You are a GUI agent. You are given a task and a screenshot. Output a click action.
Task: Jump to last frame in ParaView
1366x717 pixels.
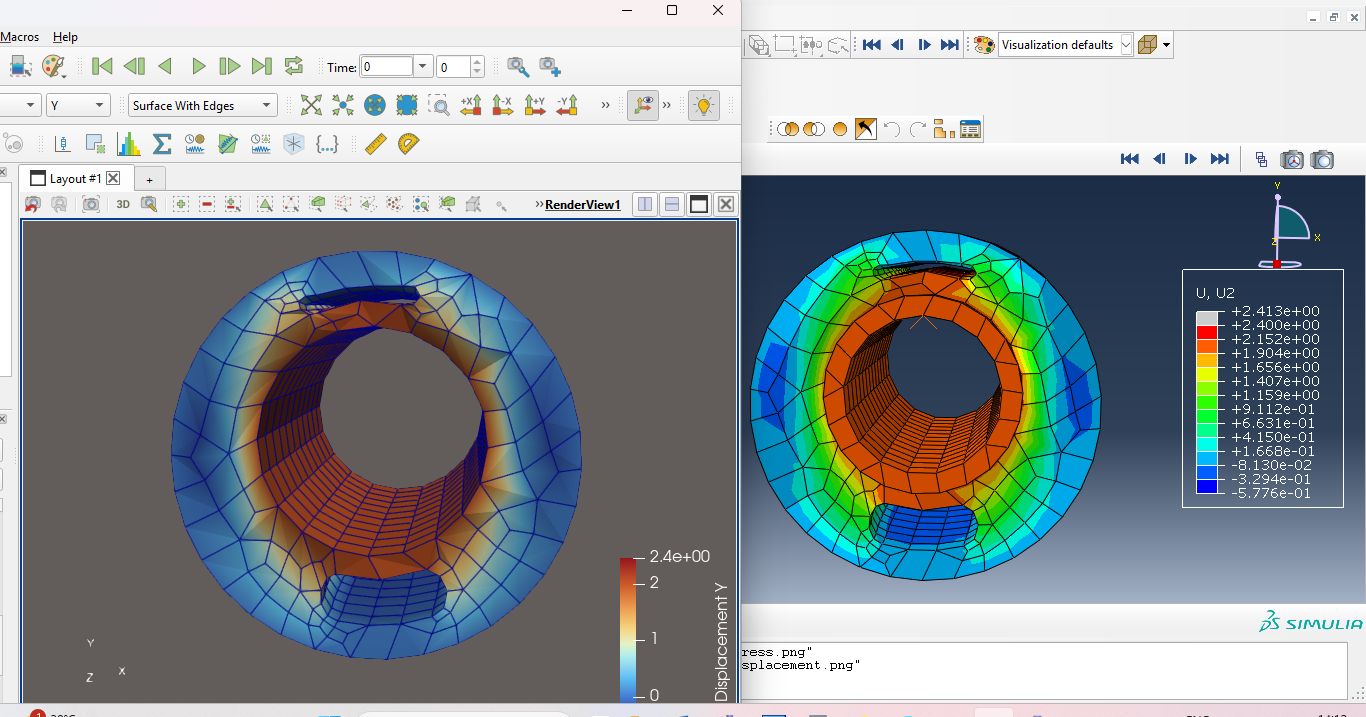[x=262, y=67]
